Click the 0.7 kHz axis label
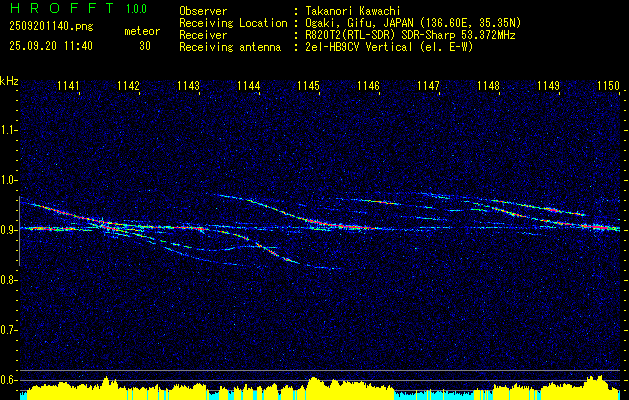This screenshot has width=629, height=400. coord(9,330)
